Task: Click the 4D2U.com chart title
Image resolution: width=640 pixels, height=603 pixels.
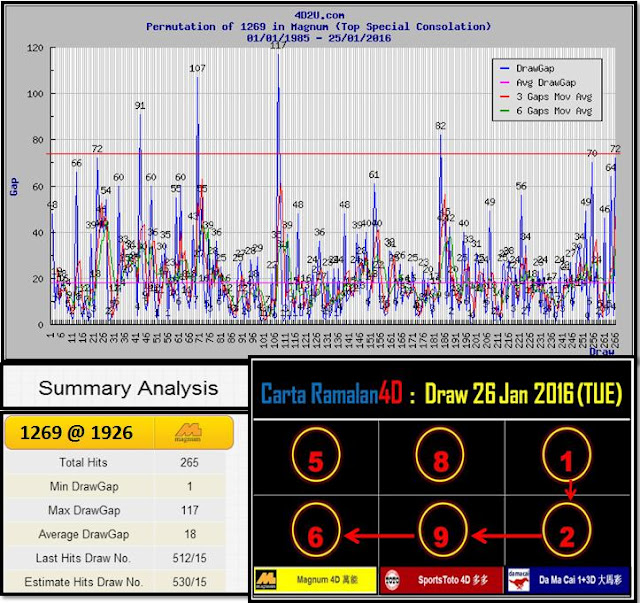Action: [x=319, y=16]
